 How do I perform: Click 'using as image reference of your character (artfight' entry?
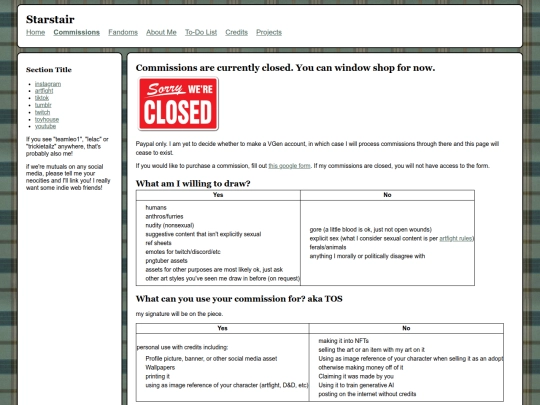[227, 385]
